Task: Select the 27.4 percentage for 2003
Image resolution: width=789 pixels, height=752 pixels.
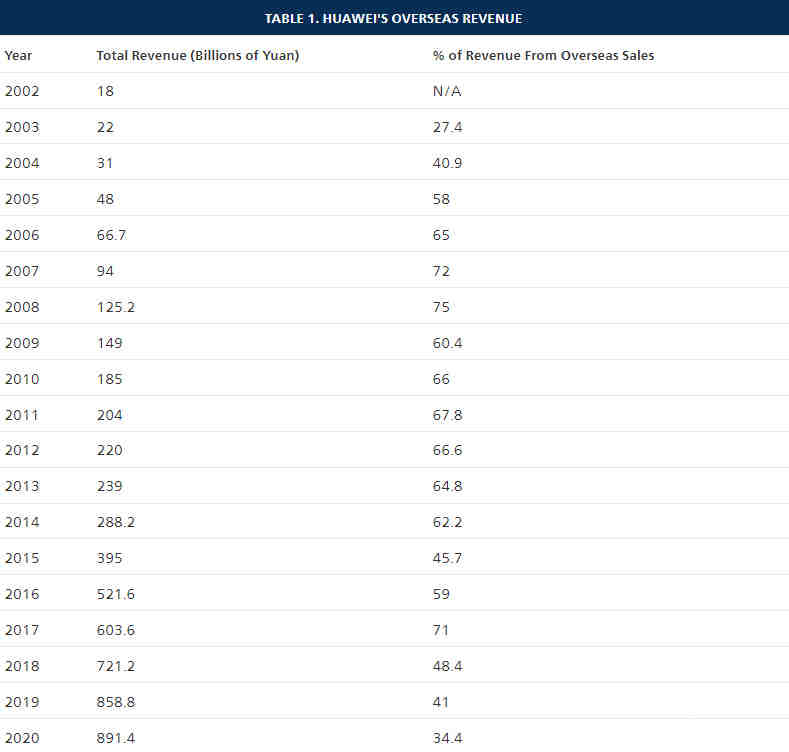Action: click(x=447, y=127)
